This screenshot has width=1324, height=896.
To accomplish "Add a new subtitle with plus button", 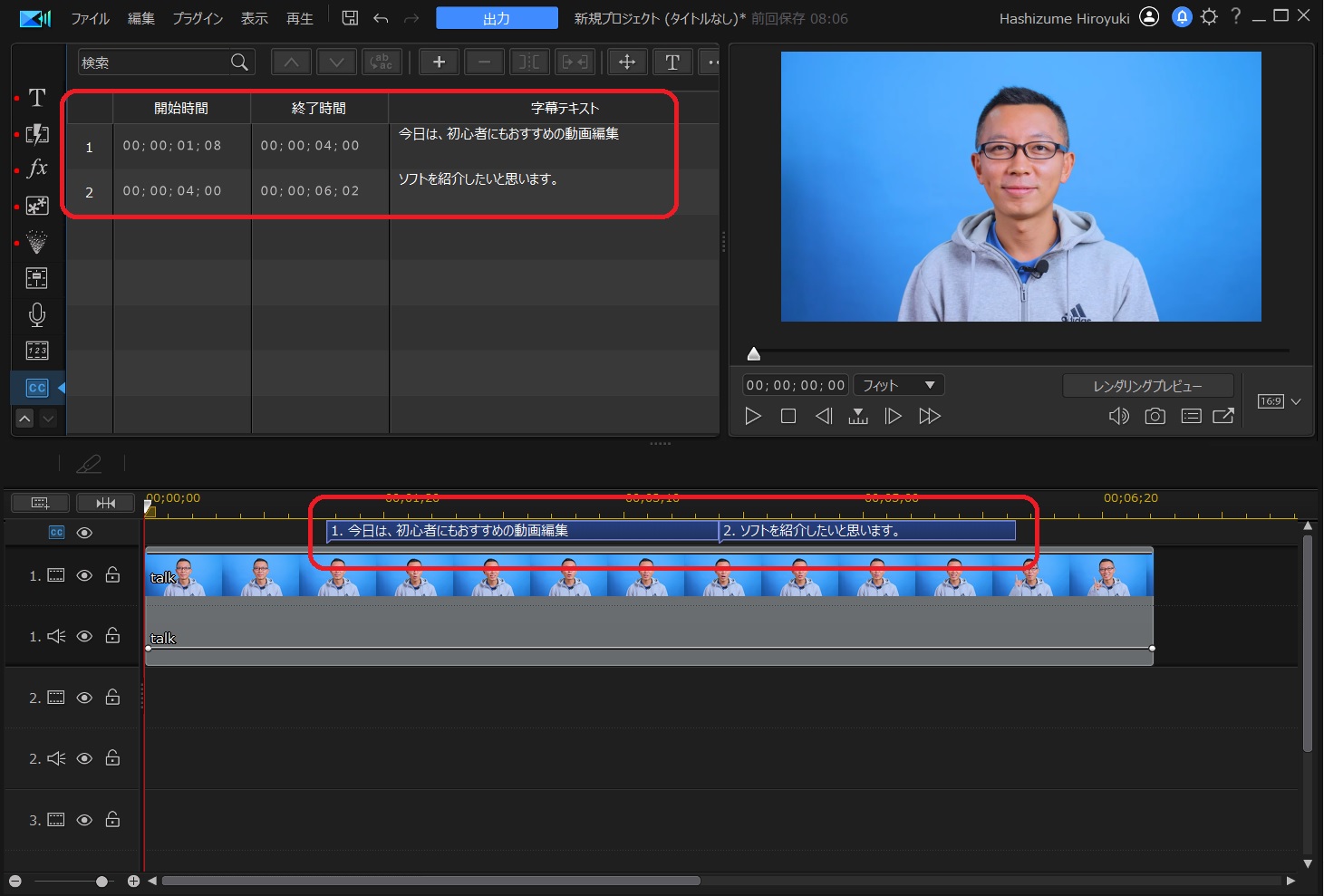I will tap(439, 62).
